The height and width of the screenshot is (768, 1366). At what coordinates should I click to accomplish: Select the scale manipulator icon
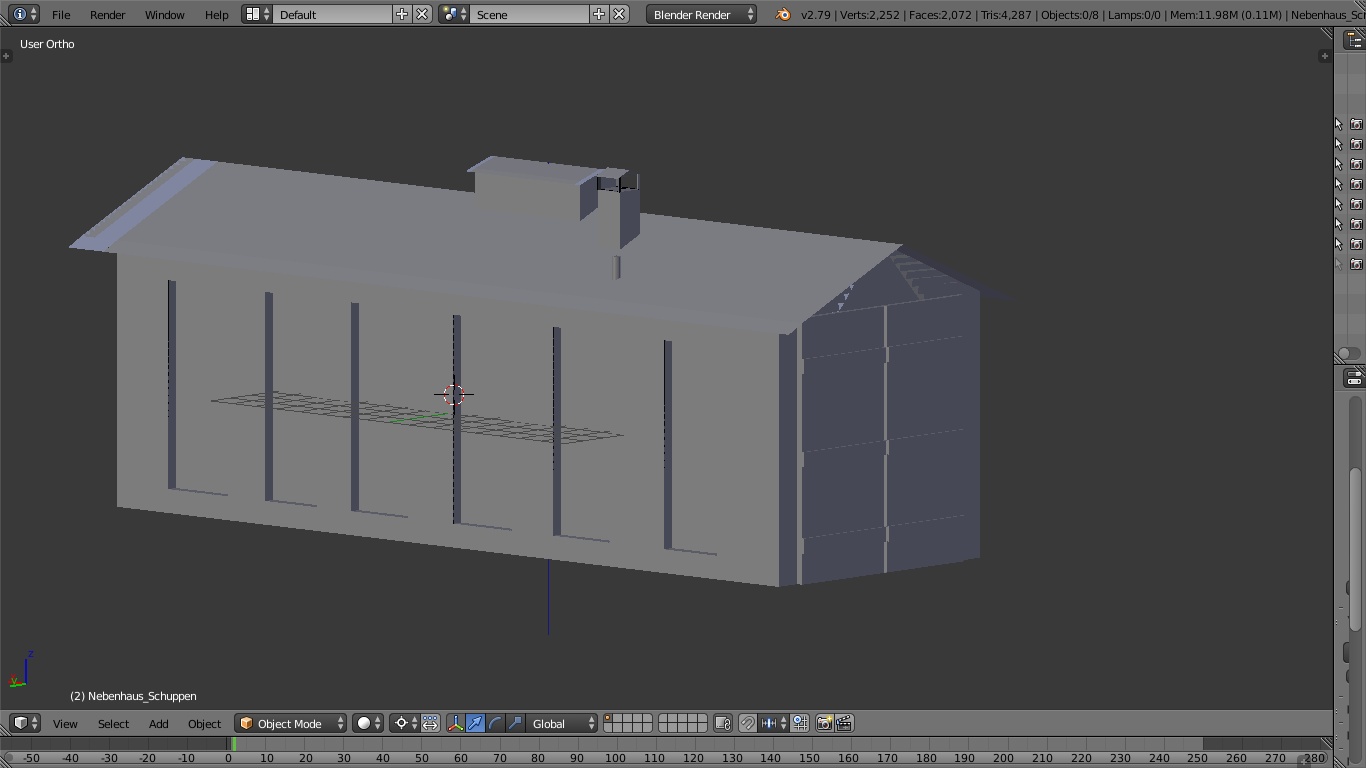[x=515, y=723]
